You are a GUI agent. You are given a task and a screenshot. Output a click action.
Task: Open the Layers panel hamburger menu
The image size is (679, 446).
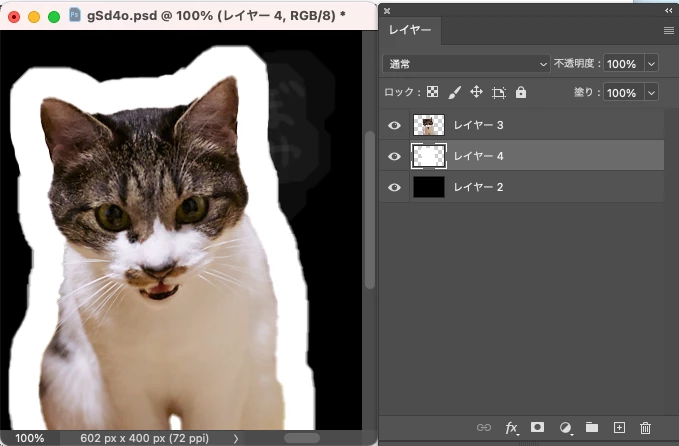point(669,30)
